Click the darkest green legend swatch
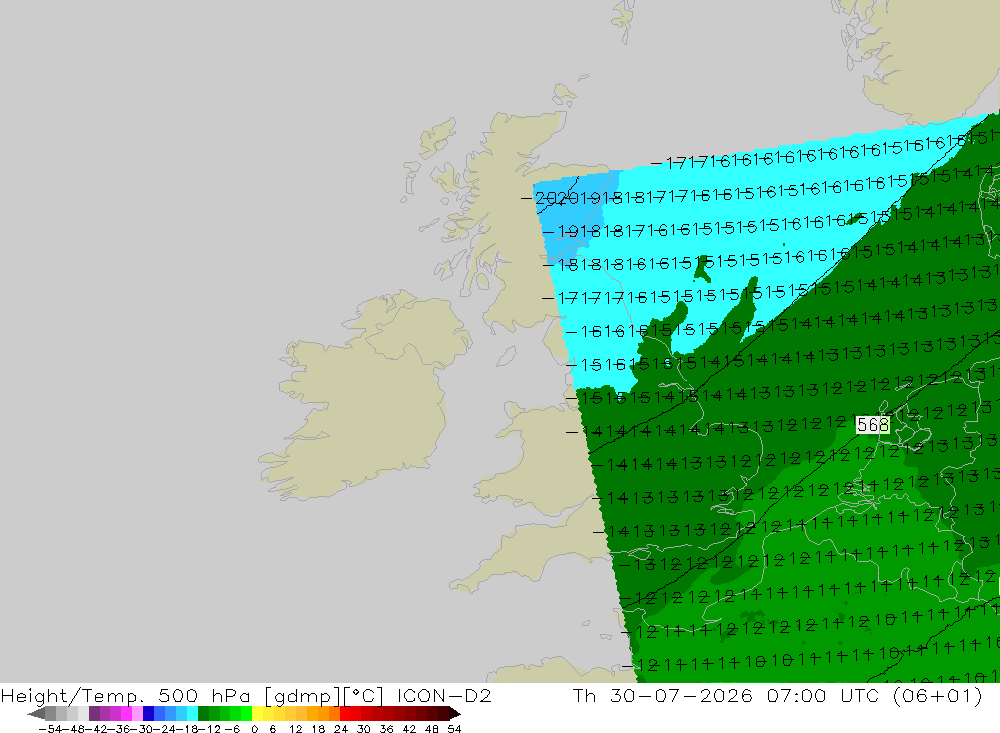 pyautogui.click(x=203, y=713)
